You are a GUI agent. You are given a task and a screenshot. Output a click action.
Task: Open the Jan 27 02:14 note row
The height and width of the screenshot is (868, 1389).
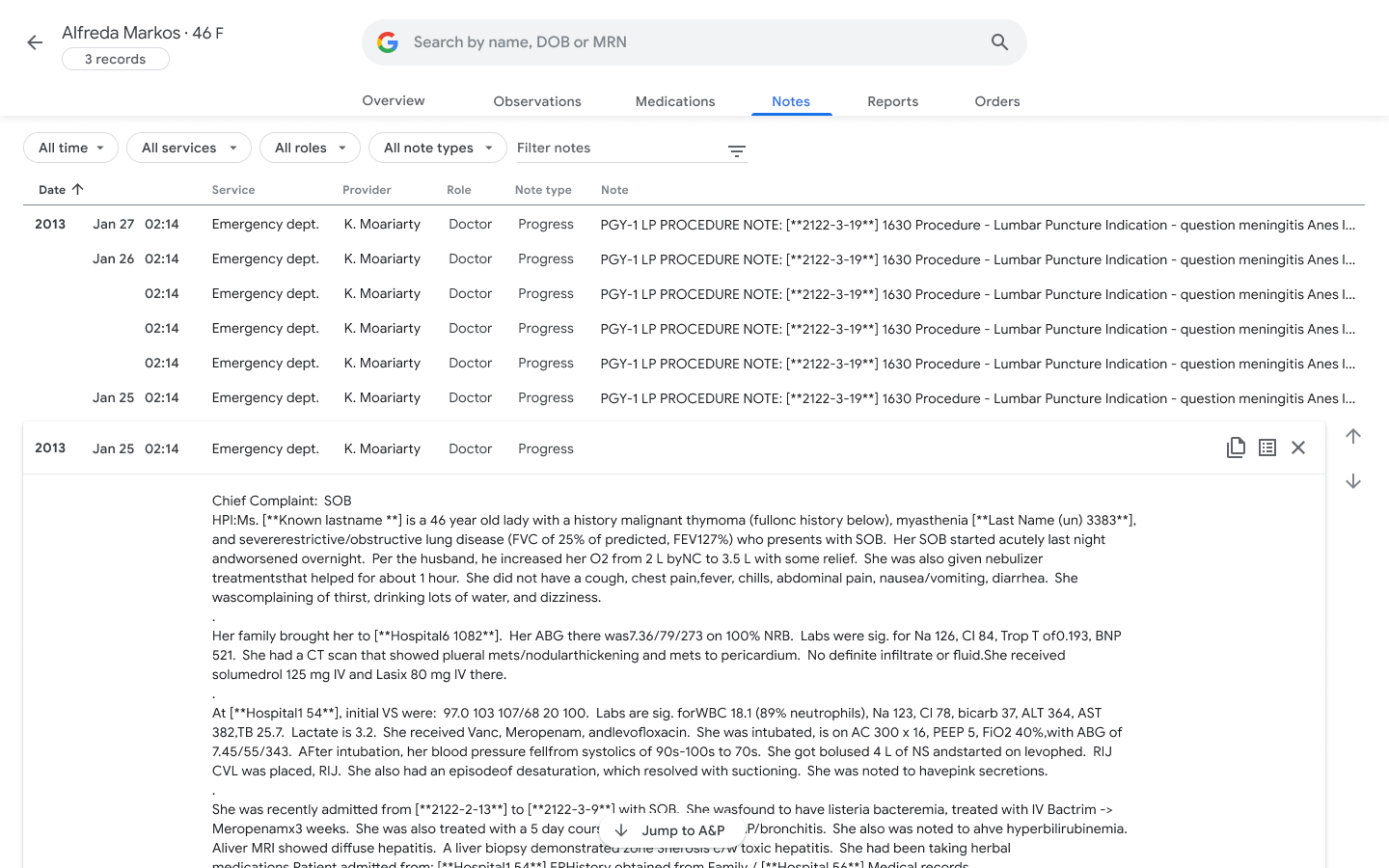[694, 224]
